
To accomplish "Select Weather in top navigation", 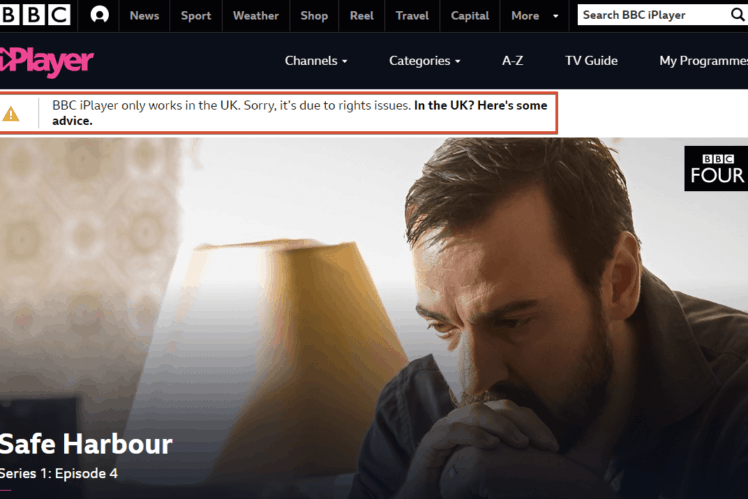I will (256, 16).
